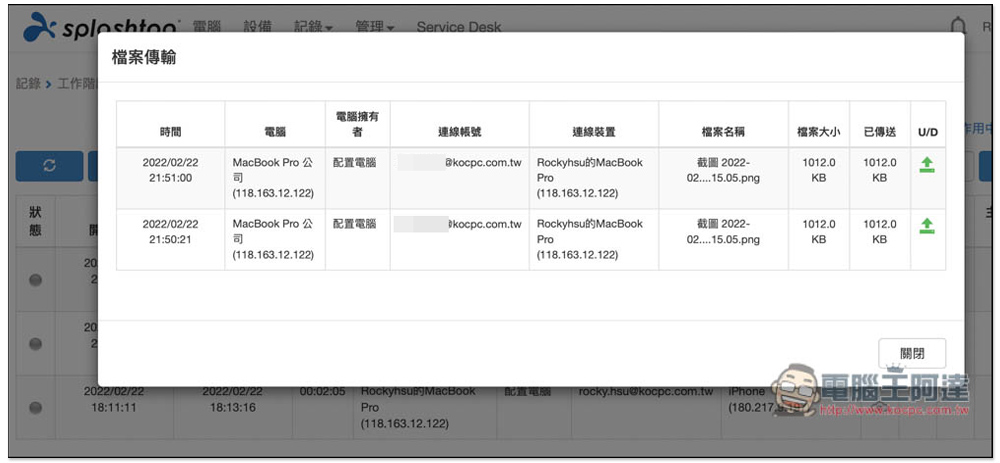The width and height of the screenshot is (1000, 463).
Task: Click the U/D column header
Action: pyautogui.click(x=927, y=132)
